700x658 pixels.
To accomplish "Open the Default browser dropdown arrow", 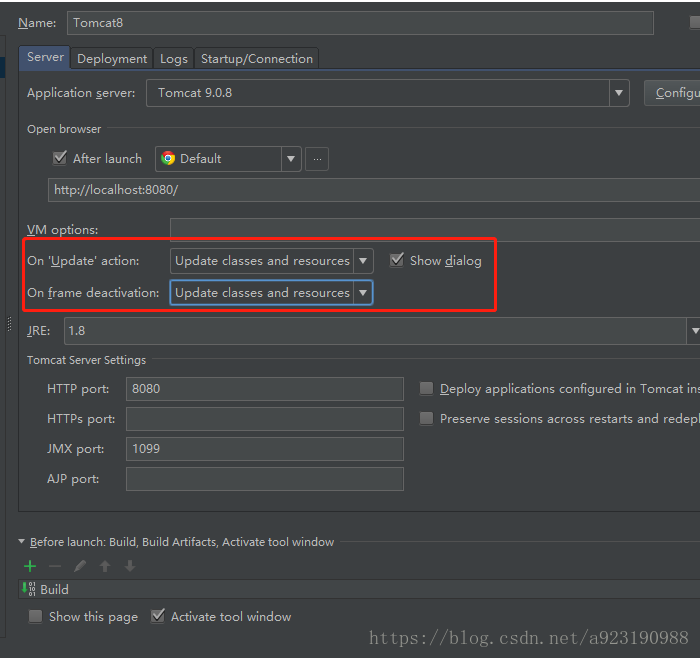I will [291, 159].
